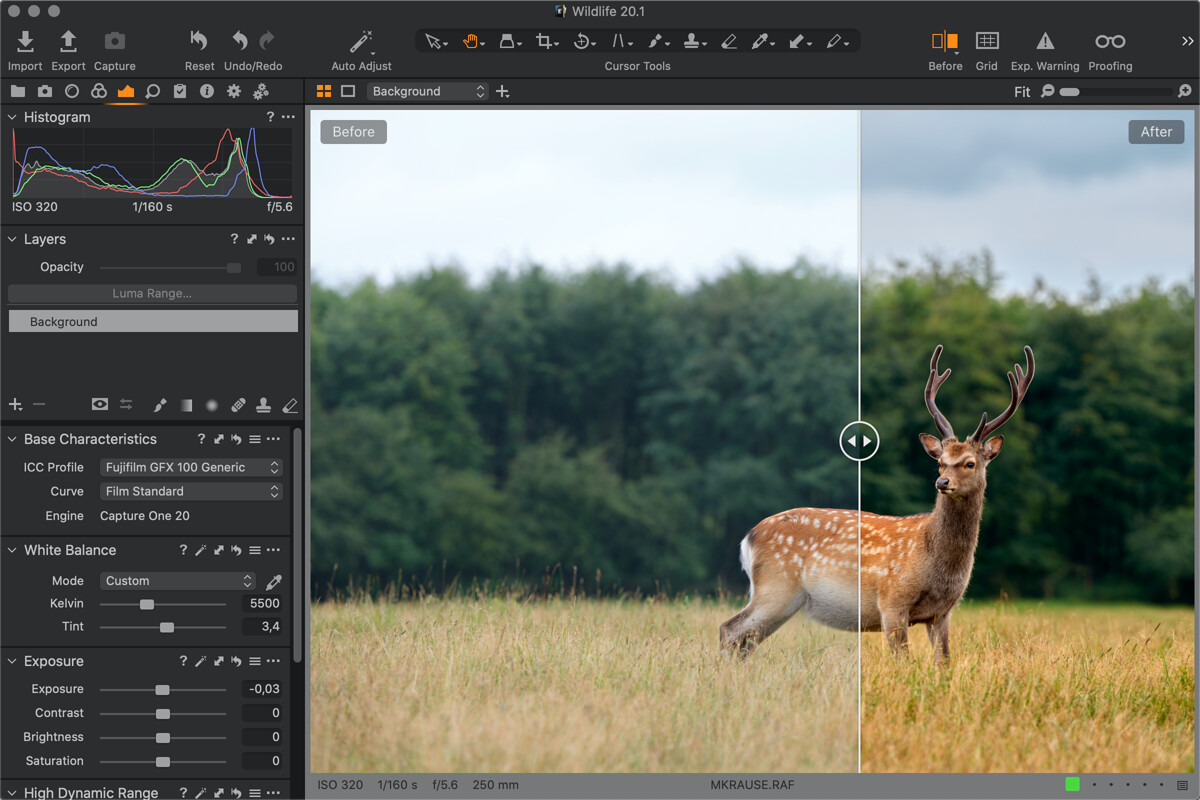Collapse the Layers panel
This screenshot has height=800, width=1200.
tap(13, 239)
